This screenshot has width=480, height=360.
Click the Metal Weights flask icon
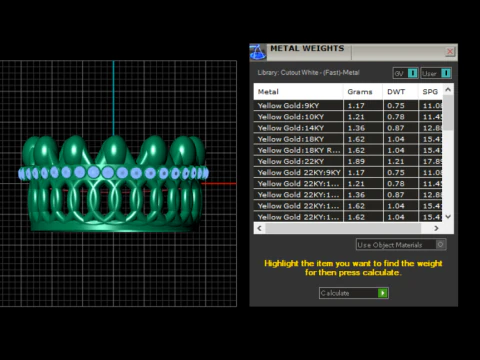[x=258, y=52]
